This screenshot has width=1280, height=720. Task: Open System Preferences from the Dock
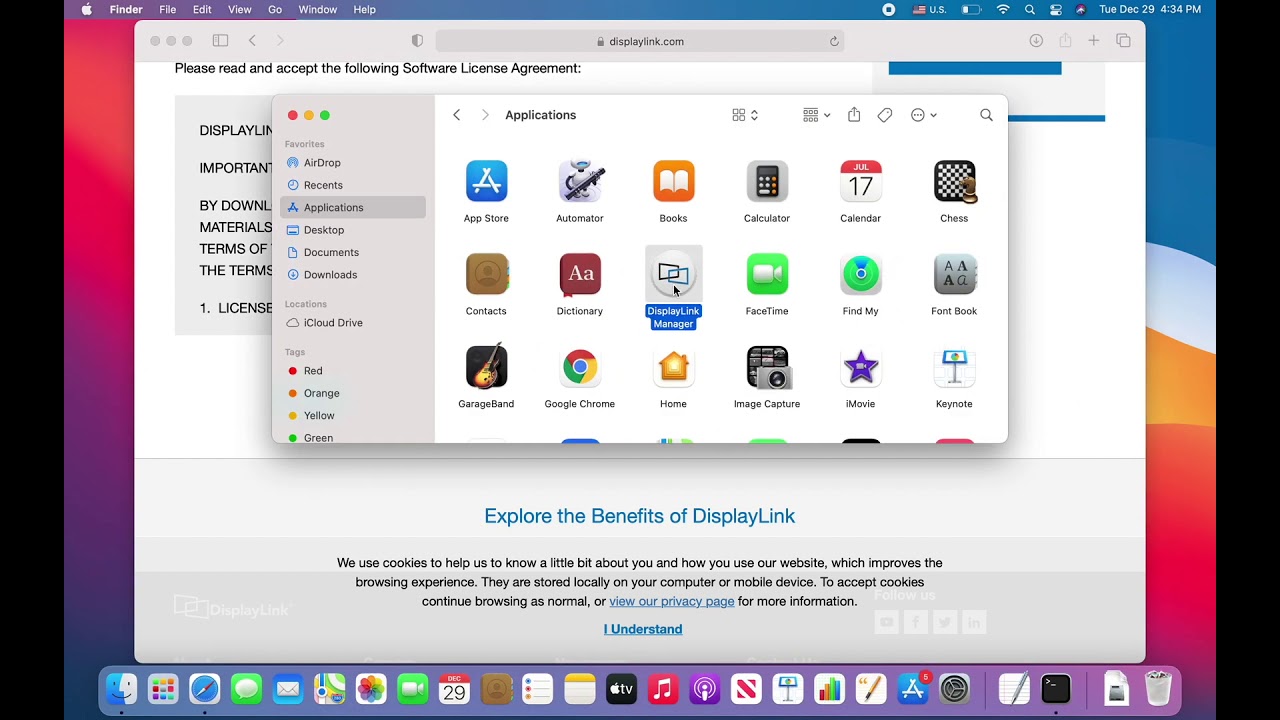(955, 689)
